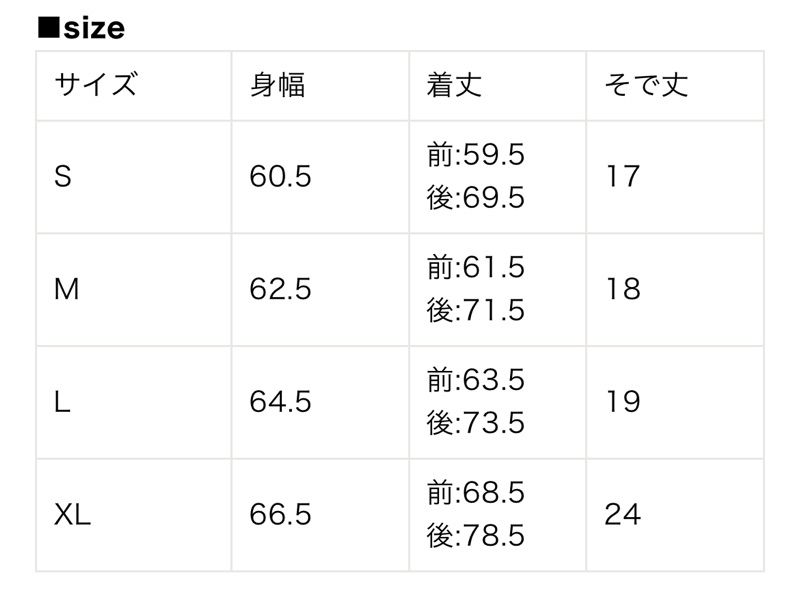
Task: Click the 前:59.5 length value
Action: (476, 155)
